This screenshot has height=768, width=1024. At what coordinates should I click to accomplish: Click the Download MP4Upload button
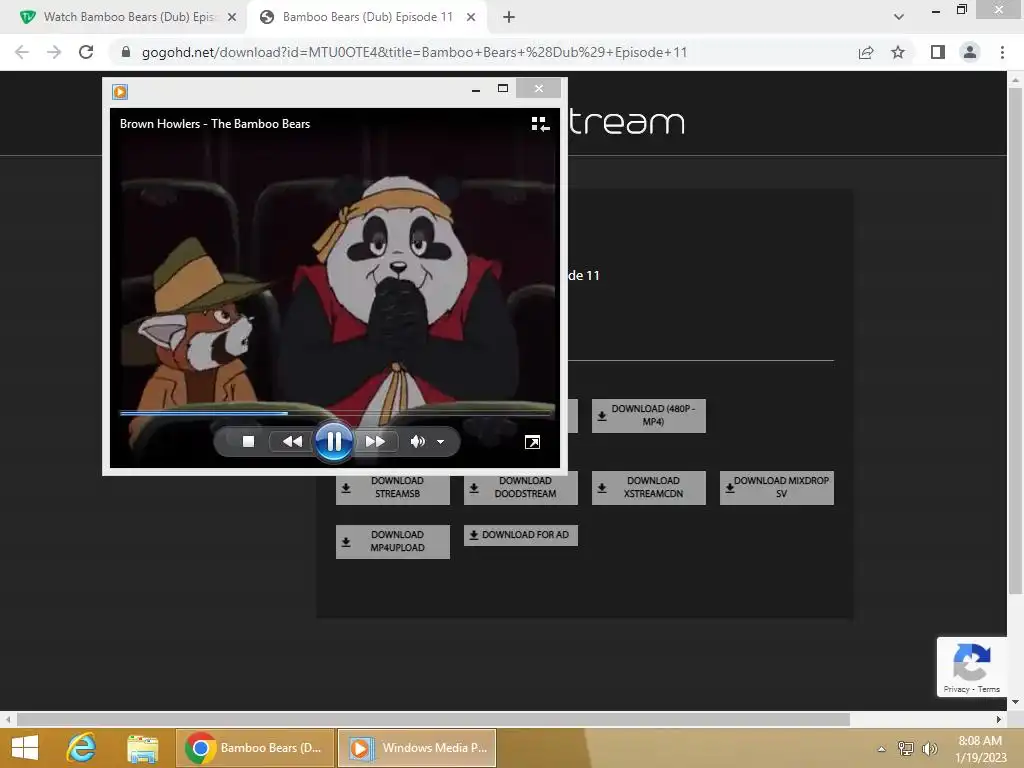coord(392,541)
